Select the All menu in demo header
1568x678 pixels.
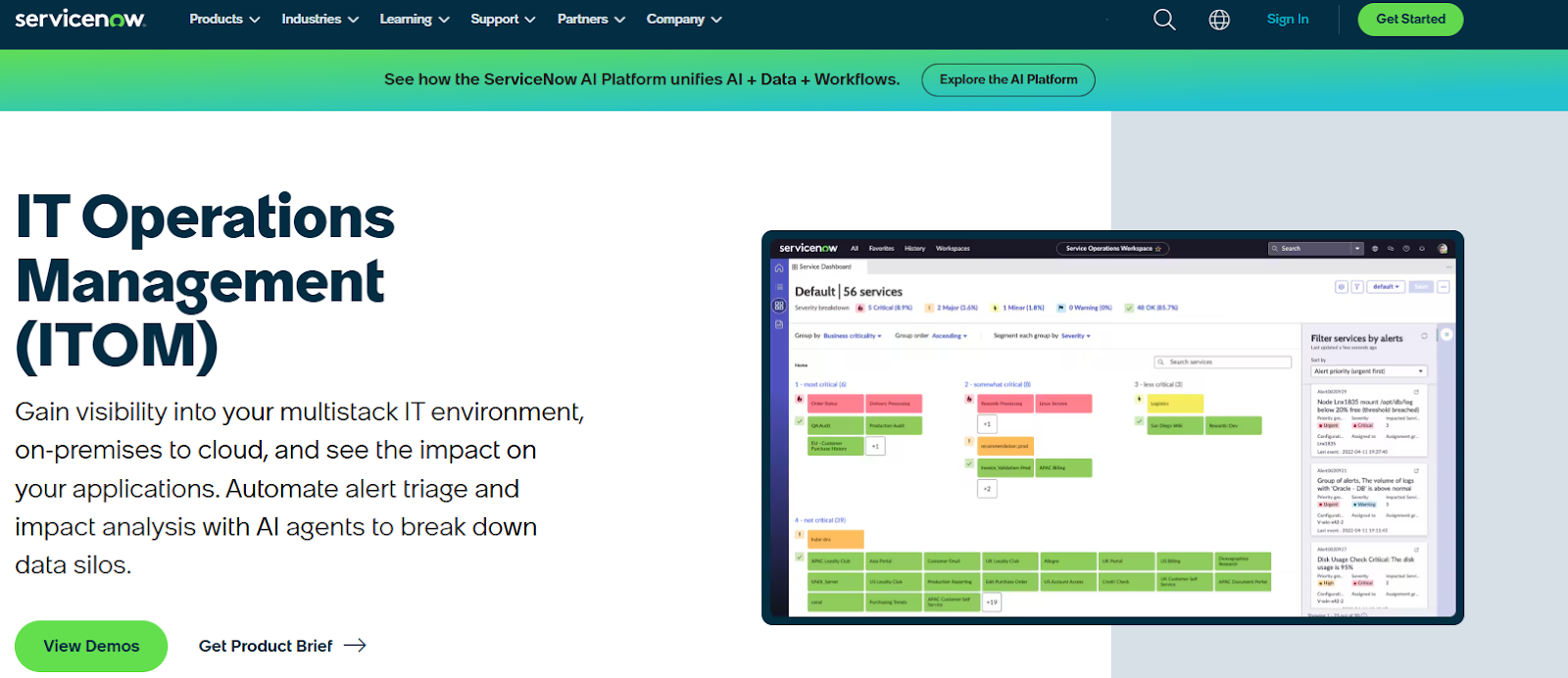tap(855, 248)
